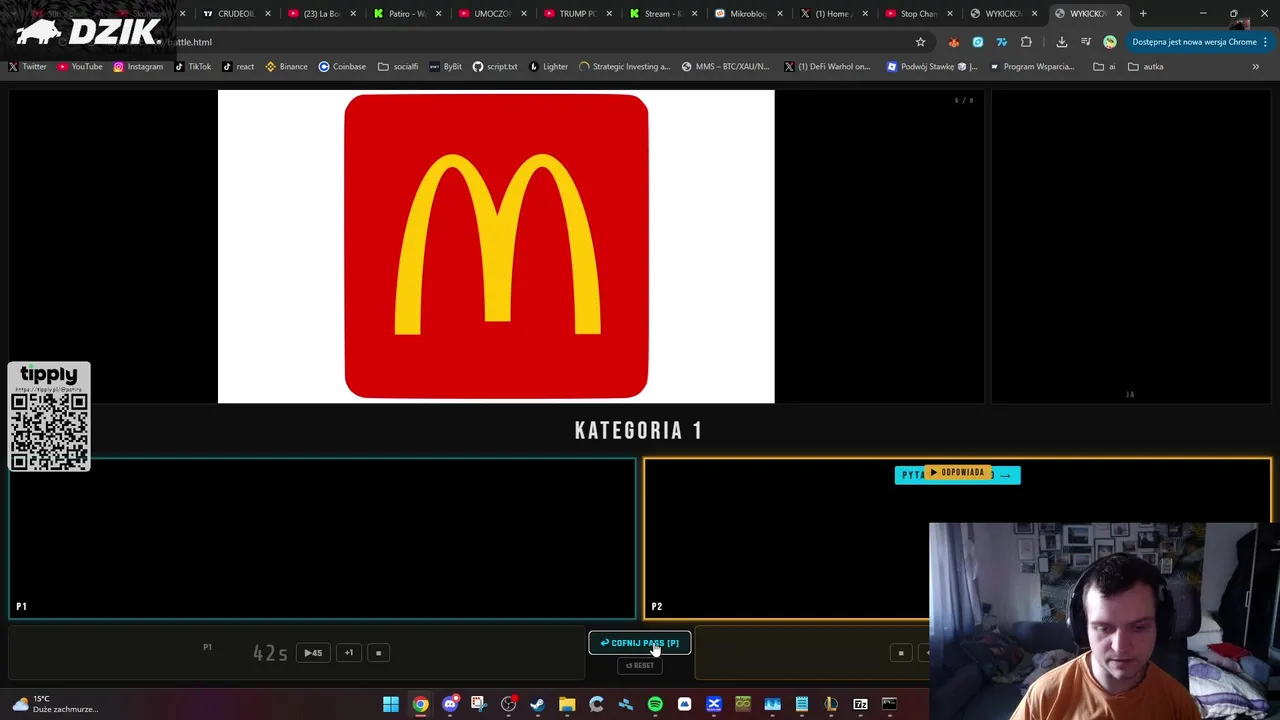Screen dimensions: 1280x720
Task: Open the media controls icon
Action: (1086, 42)
